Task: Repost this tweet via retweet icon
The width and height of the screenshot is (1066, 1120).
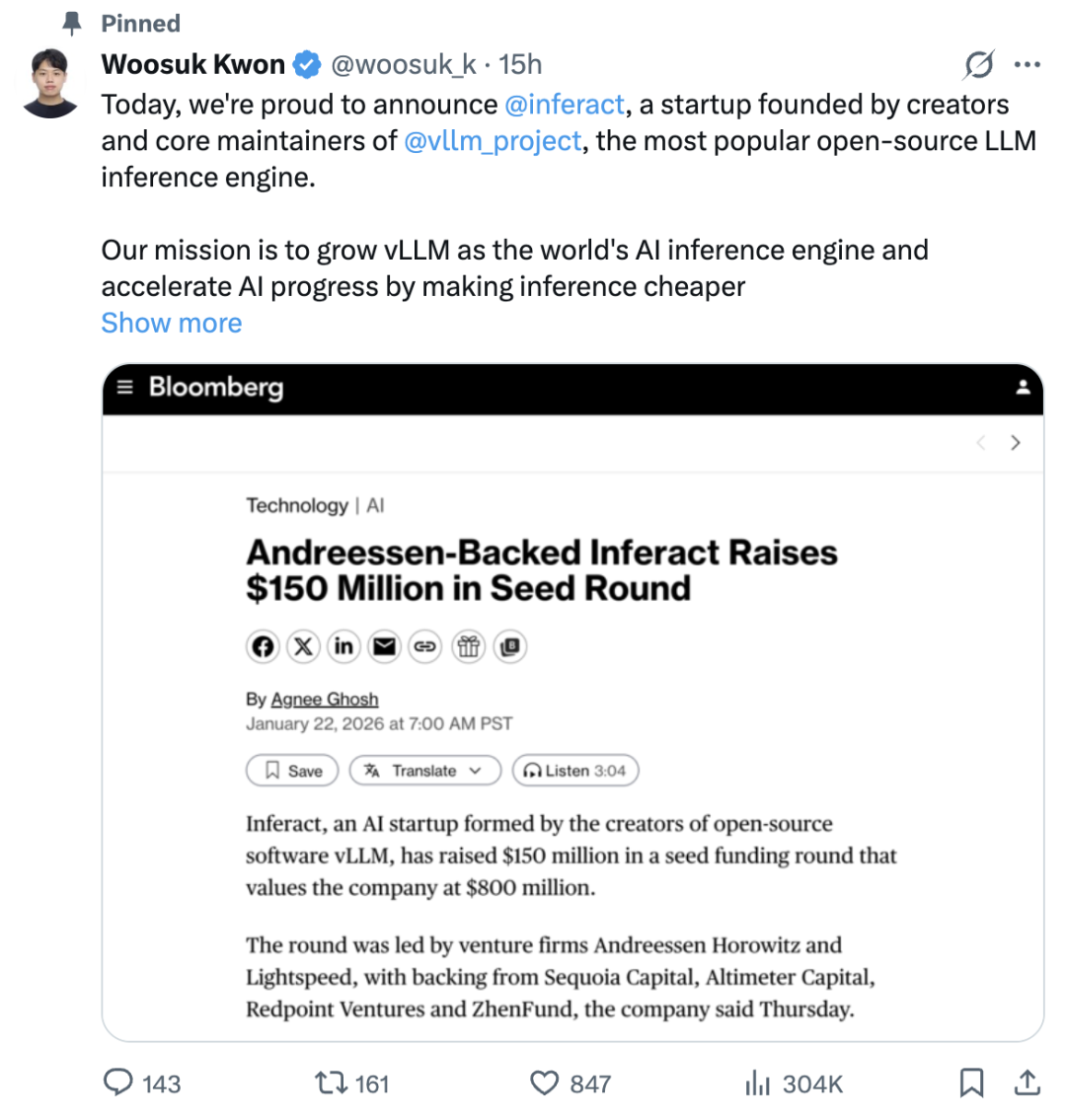Action: [x=332, y=1083]
